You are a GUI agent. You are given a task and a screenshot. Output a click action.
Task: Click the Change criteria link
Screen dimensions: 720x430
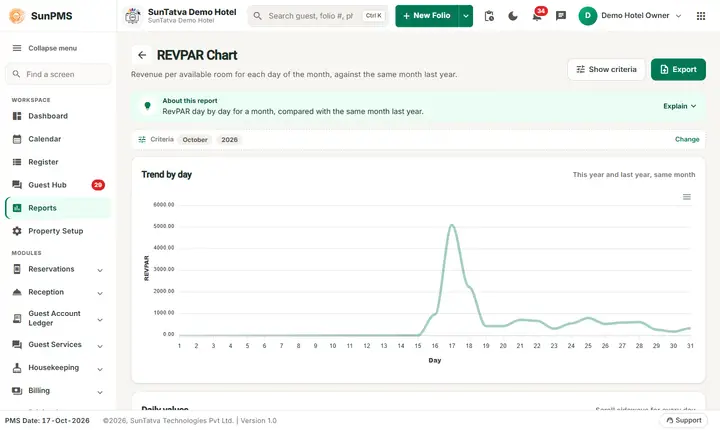coord(687,139)
